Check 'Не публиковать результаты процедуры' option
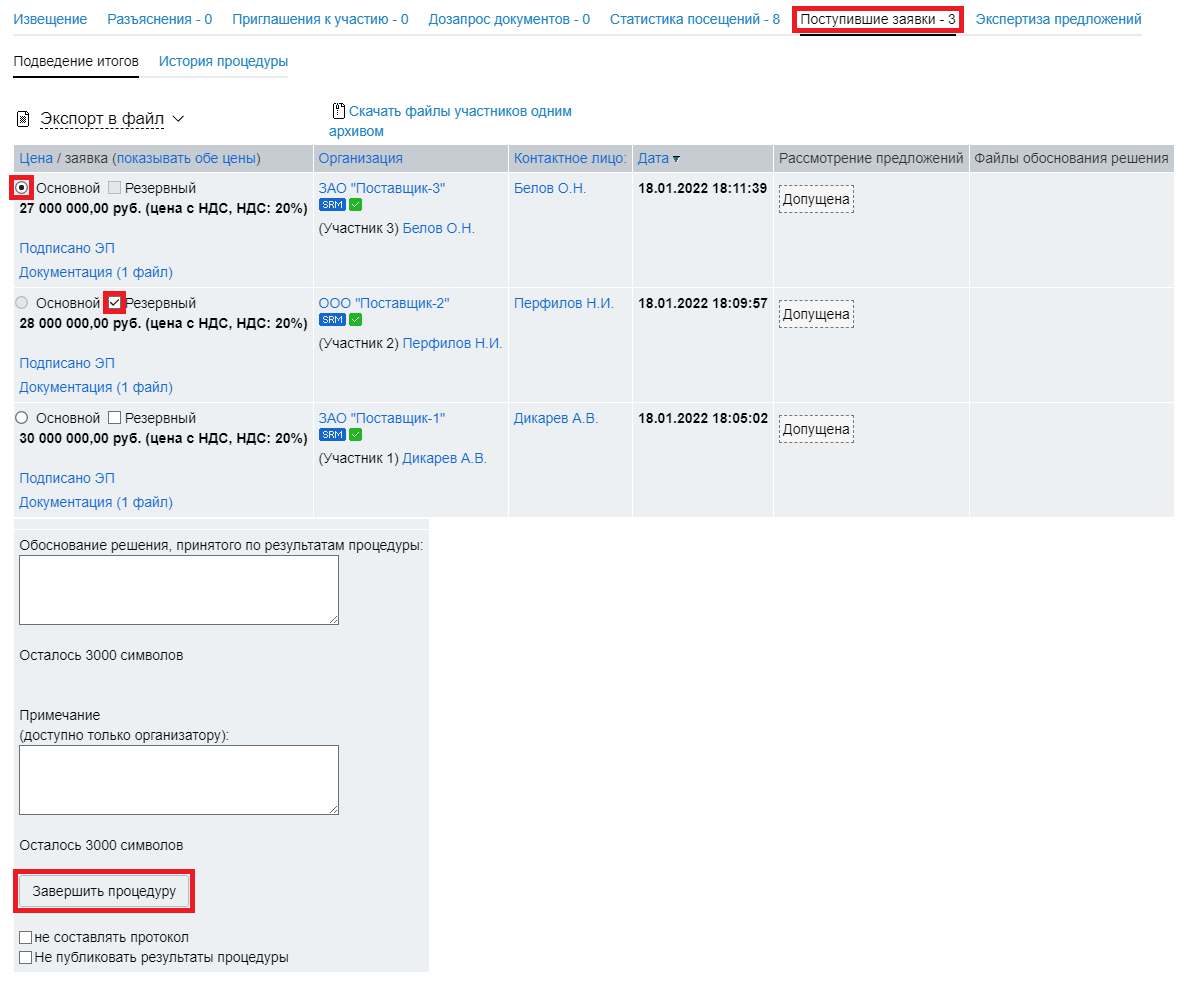This screenshot has height=987, width=1187. (x=26, y=958)
